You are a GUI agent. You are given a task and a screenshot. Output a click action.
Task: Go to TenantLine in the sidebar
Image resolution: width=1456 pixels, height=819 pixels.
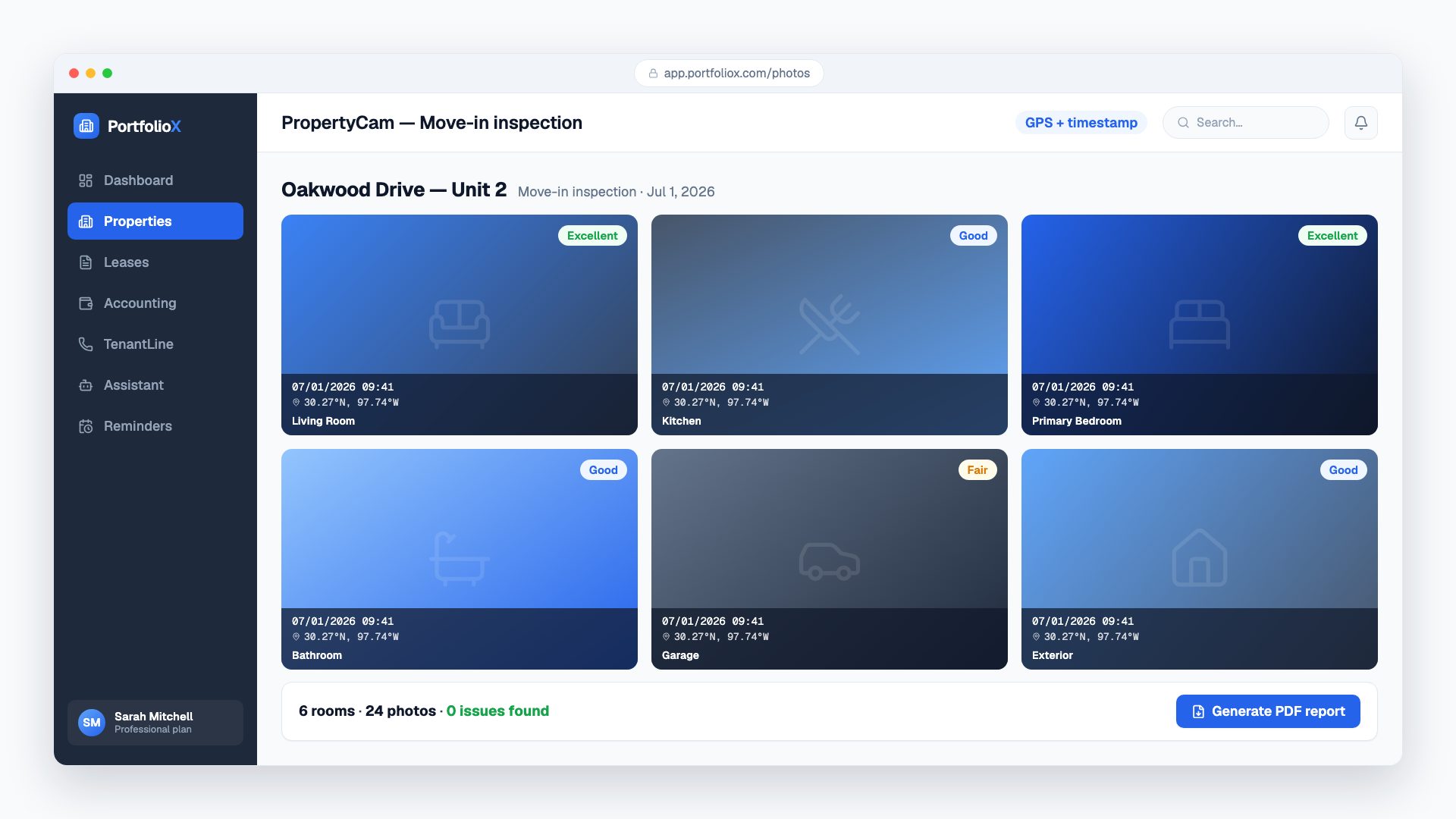coord(155,344)
